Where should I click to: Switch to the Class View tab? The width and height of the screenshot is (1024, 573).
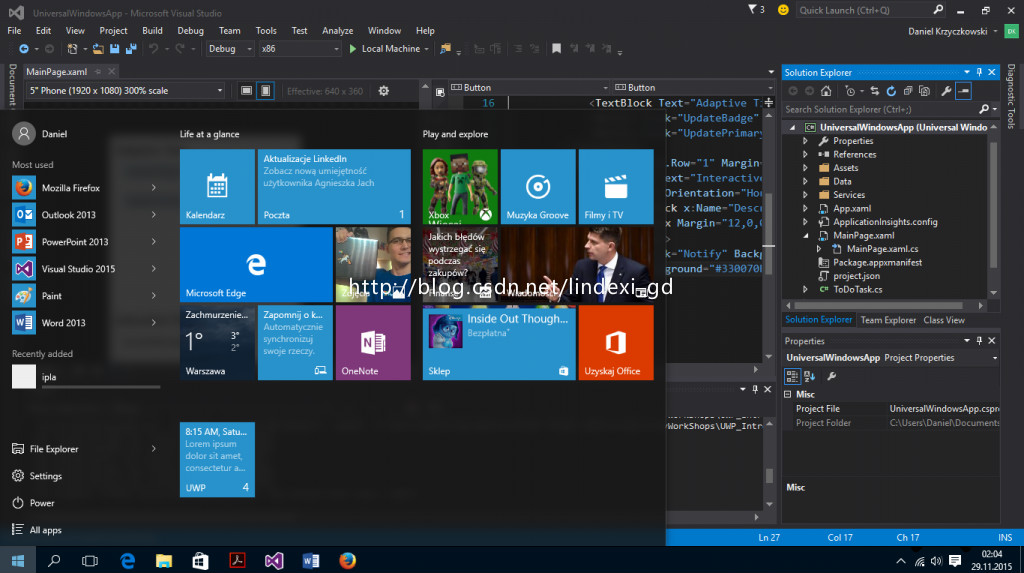click(x=944, y=320)
